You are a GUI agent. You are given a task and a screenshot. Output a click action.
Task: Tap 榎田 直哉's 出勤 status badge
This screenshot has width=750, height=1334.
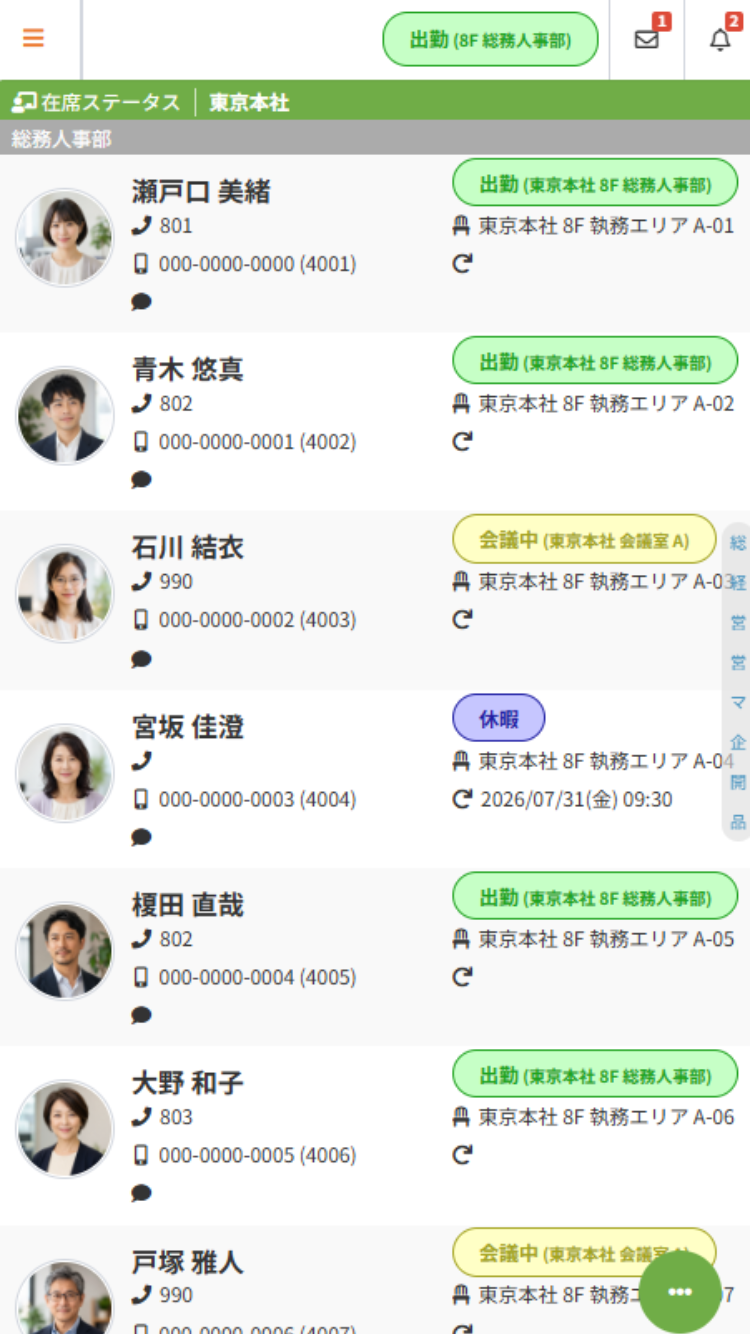pos(595,898)
